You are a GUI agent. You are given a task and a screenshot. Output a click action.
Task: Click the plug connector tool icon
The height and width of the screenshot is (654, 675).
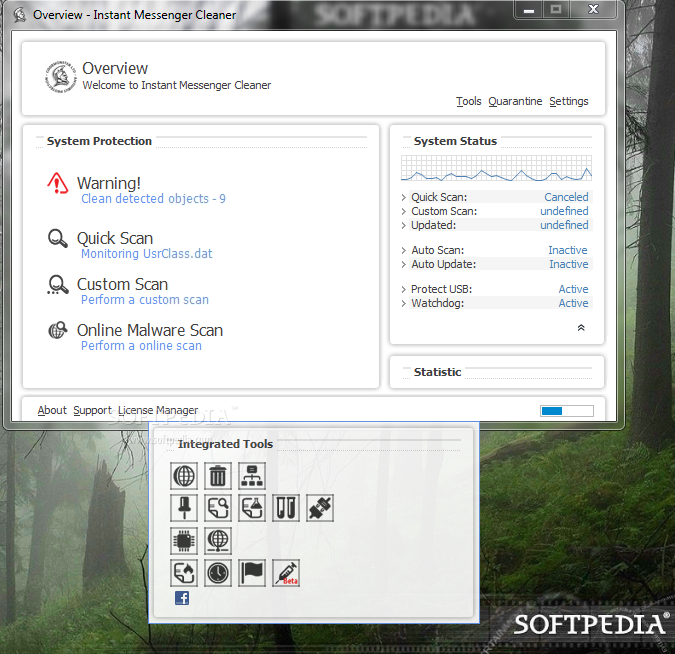click(x=320, y=508)
